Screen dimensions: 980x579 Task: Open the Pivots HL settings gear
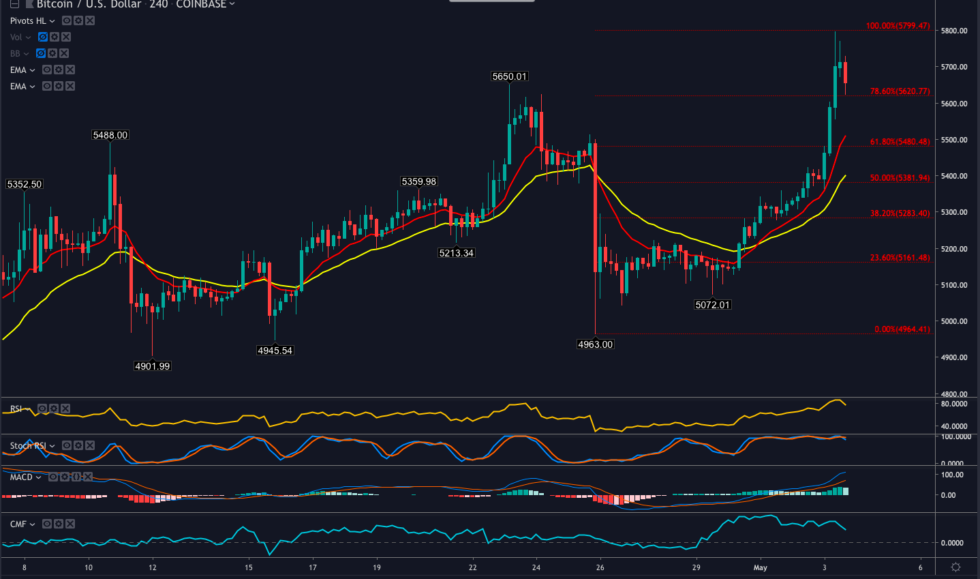tap(79, 19)
